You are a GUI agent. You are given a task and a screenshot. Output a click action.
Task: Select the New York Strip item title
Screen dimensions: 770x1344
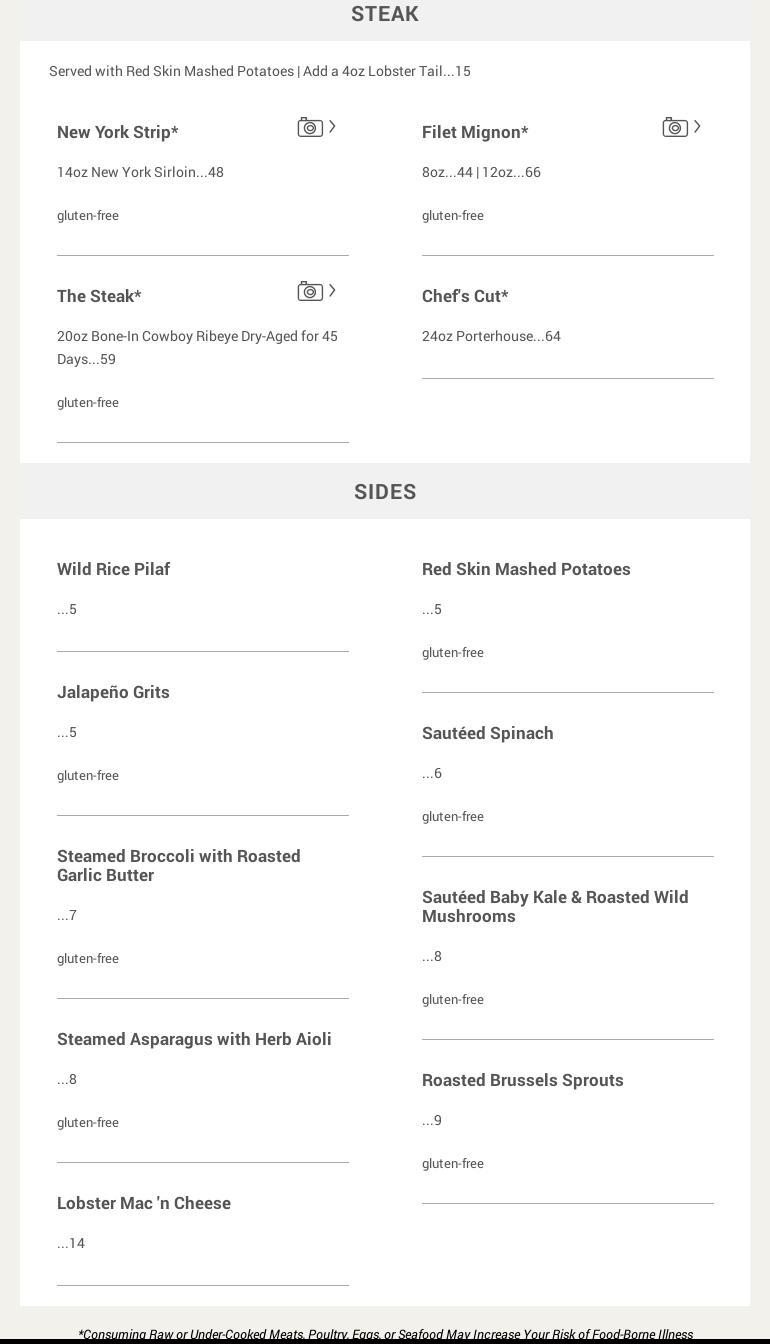tap(117, 132)
